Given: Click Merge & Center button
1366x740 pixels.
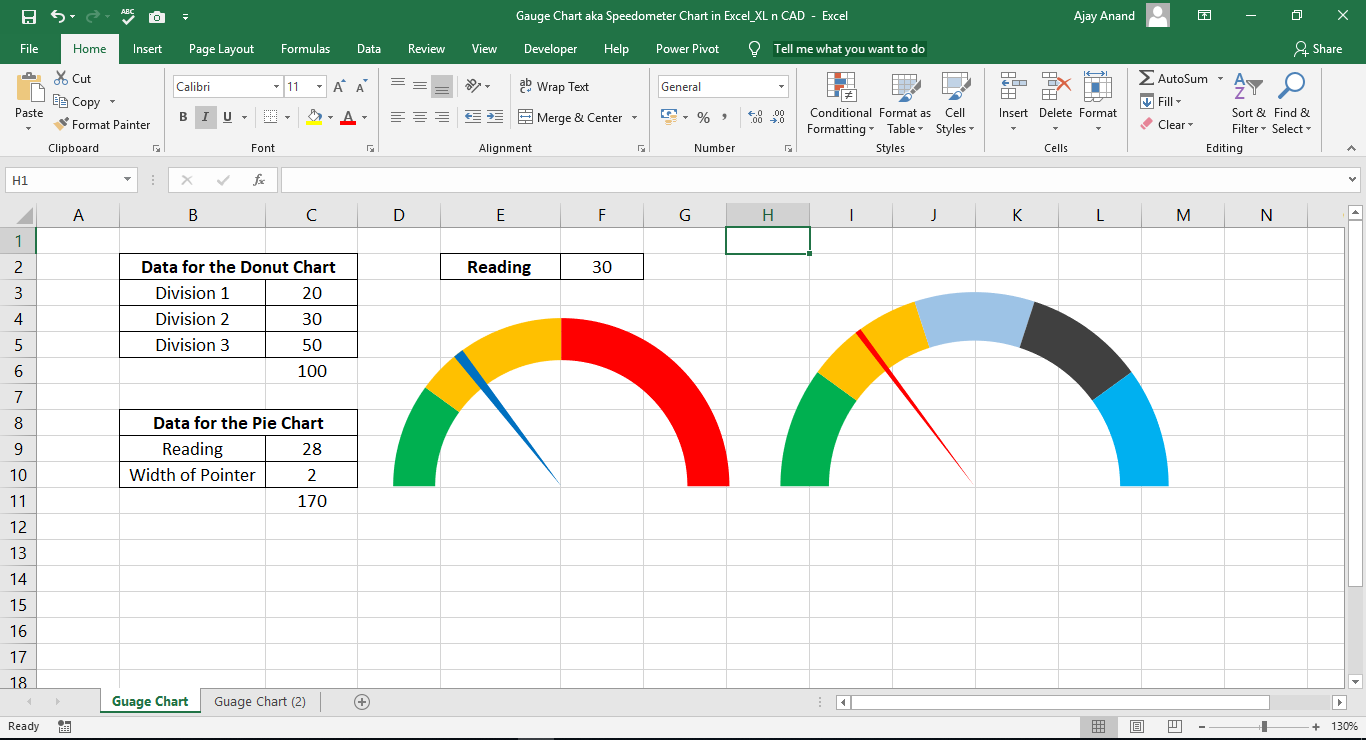Looking at the screenshot, I should click(571, 117).
